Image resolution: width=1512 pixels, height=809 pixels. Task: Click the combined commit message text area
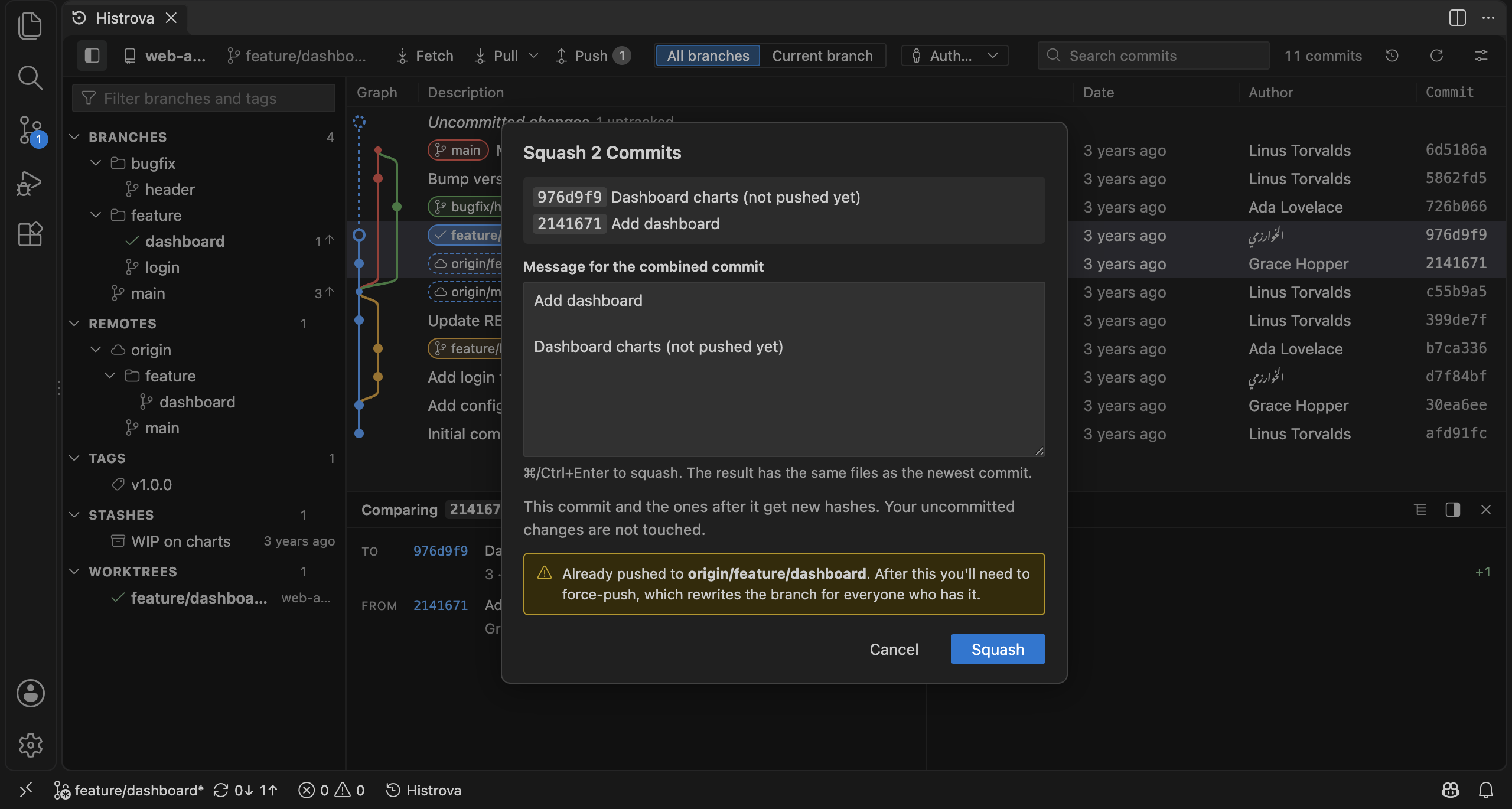[x=784, y=369]
